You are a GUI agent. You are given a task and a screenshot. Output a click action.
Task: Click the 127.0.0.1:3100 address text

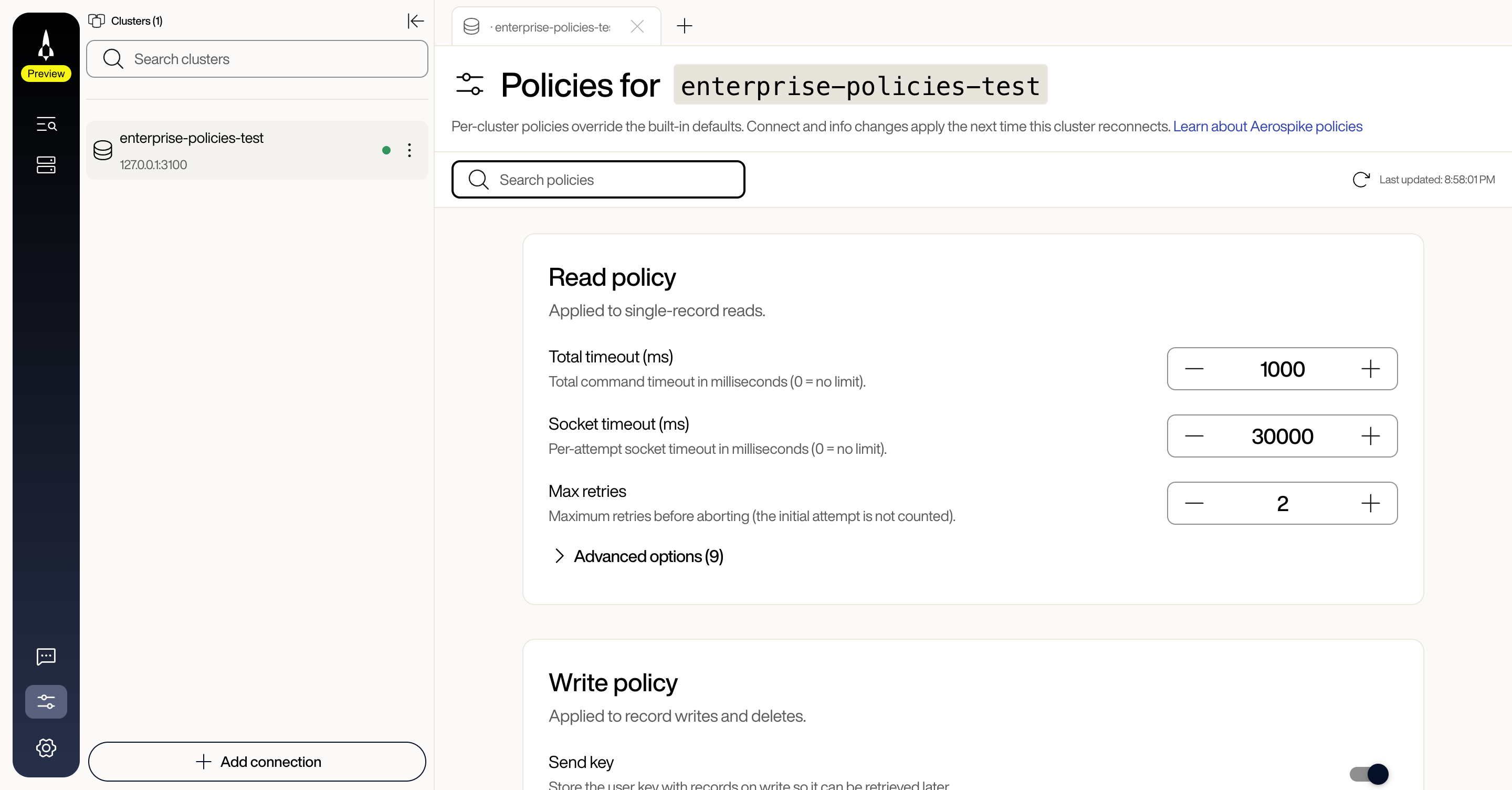[x=153, y=164]
